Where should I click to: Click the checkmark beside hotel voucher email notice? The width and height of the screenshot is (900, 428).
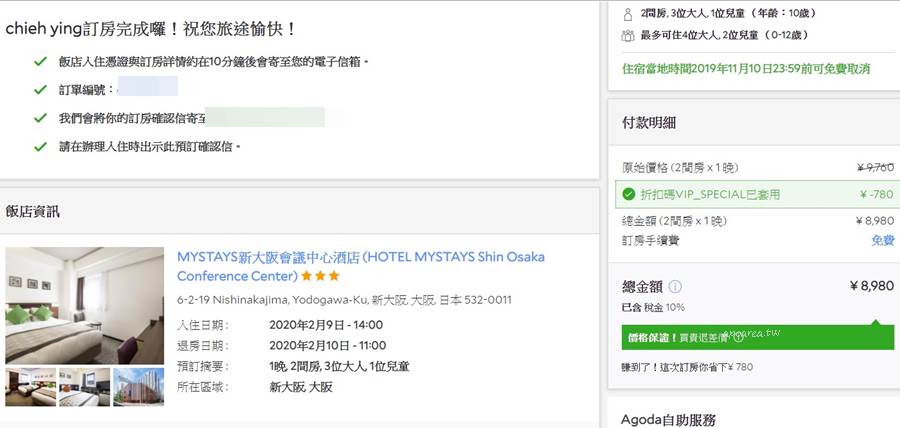pos(40,61)
